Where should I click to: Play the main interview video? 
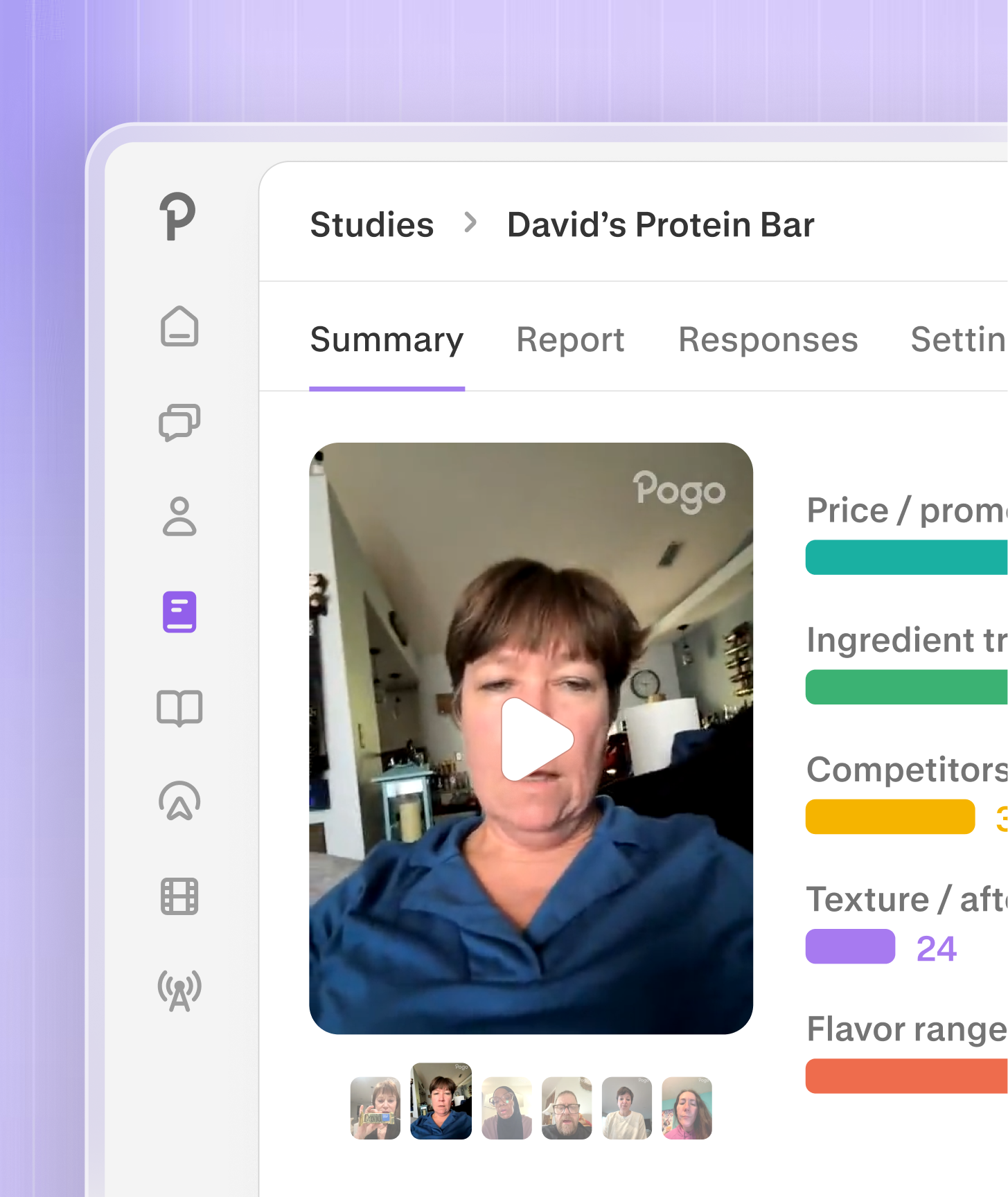[x=537, y=739]
